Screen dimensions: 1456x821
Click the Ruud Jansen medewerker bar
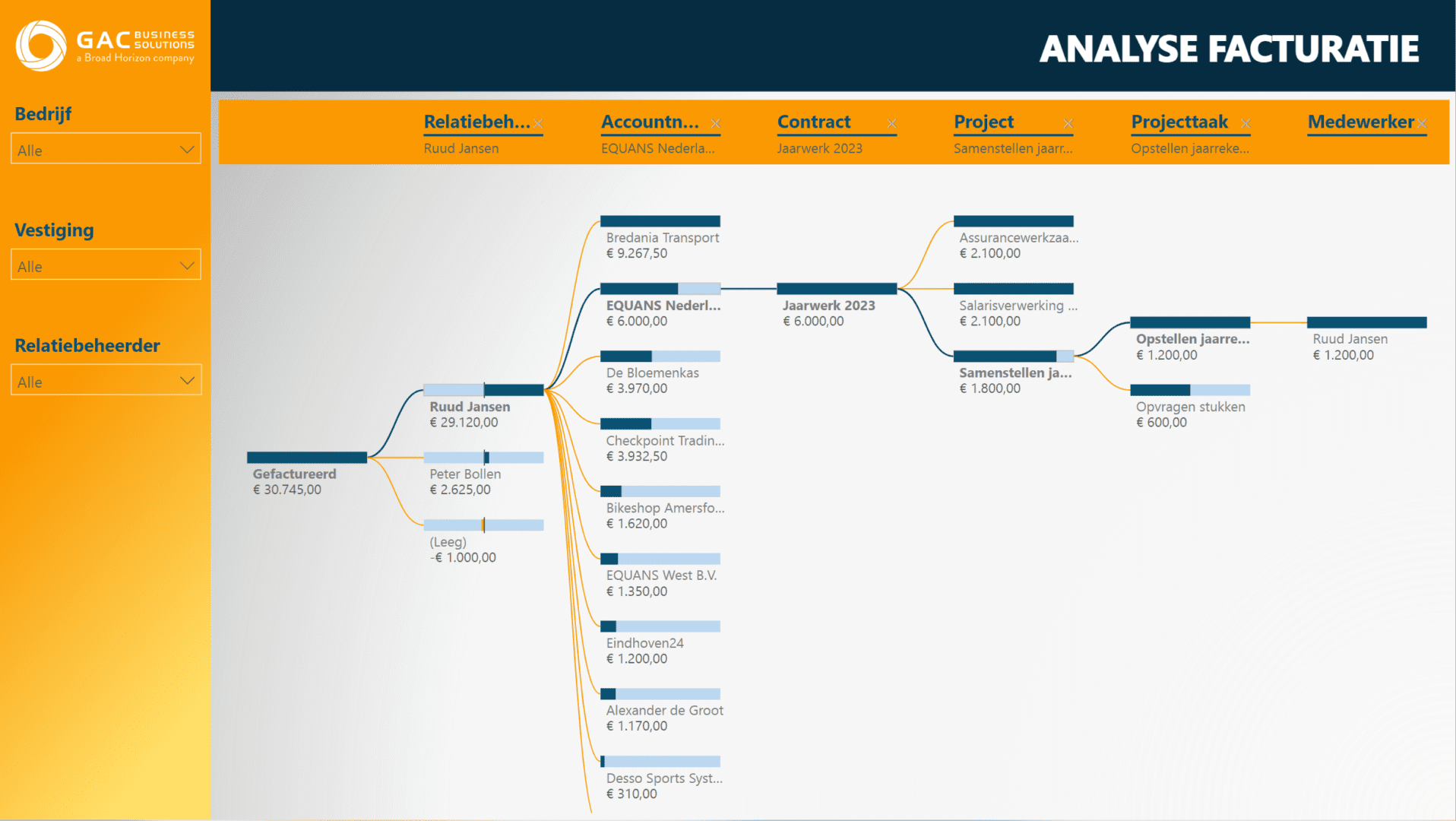pyautogui.click(x=1367, y=322)
